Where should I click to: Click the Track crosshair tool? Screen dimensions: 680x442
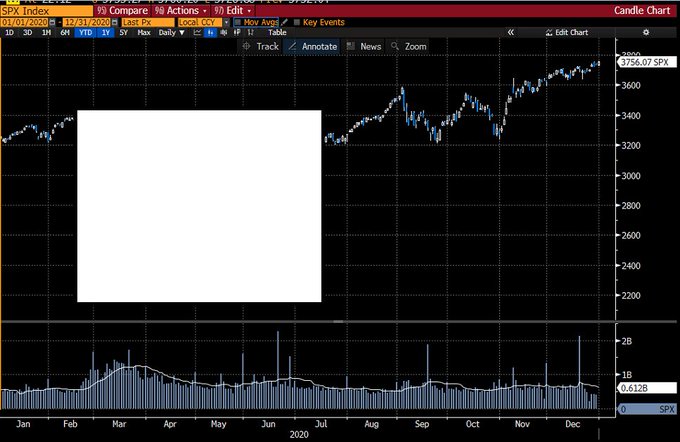(261, 46)
